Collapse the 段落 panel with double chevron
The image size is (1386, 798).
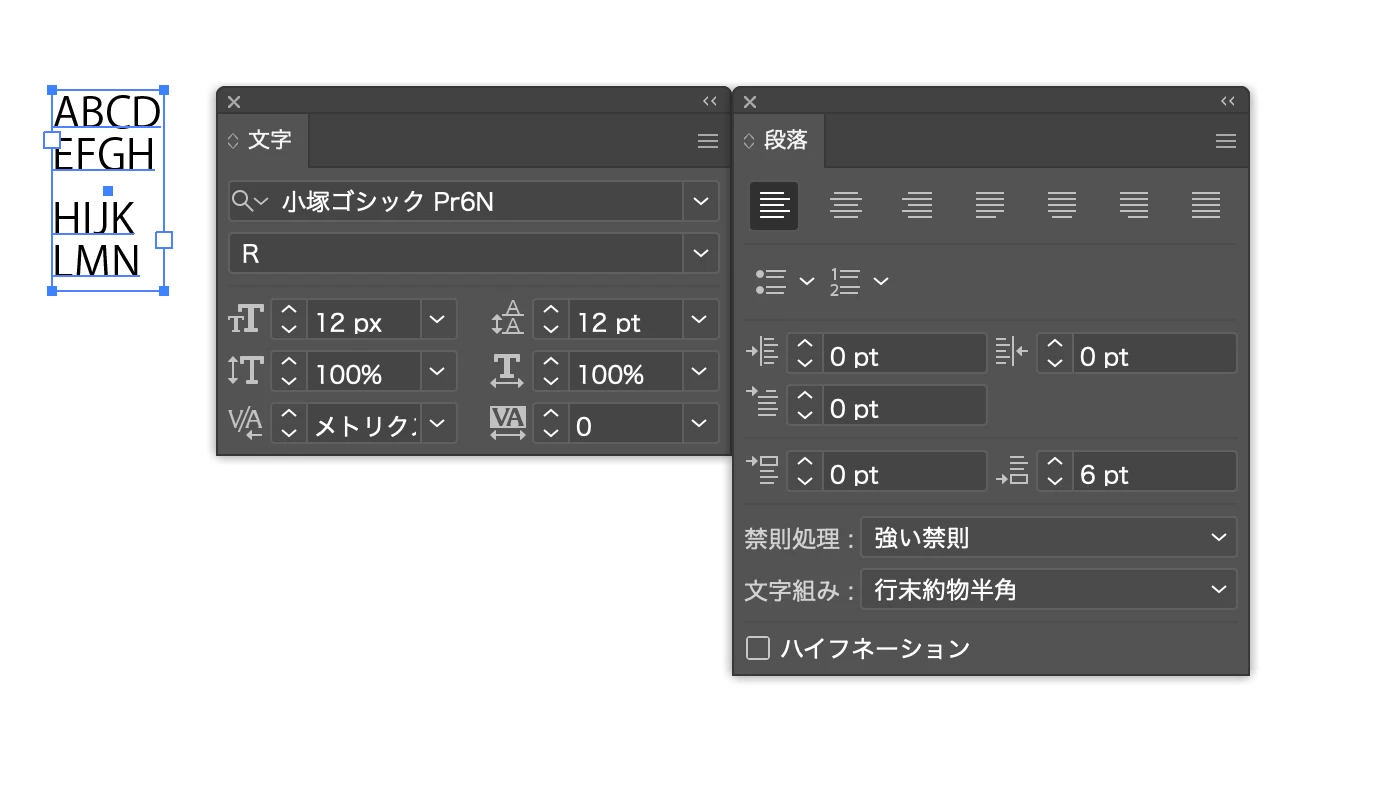pyautogui.click(x=1228, y=101)
